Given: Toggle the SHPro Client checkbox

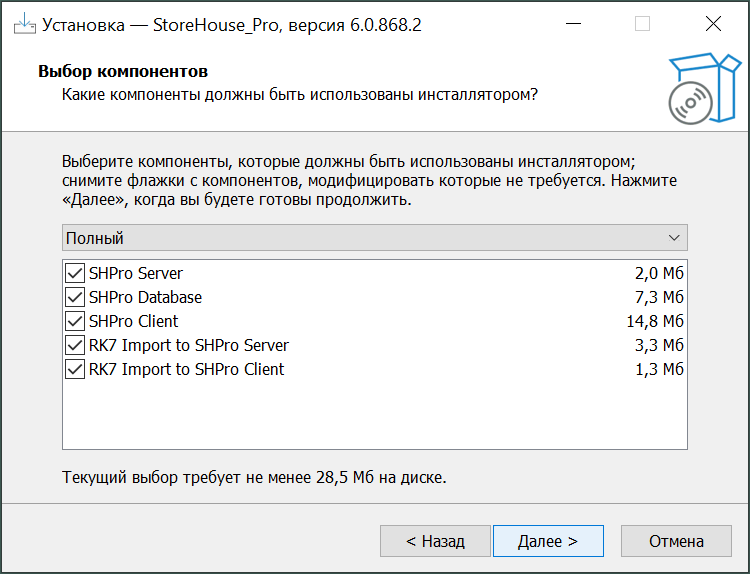Looking at the screenshot, I should (x=75, y=321).
